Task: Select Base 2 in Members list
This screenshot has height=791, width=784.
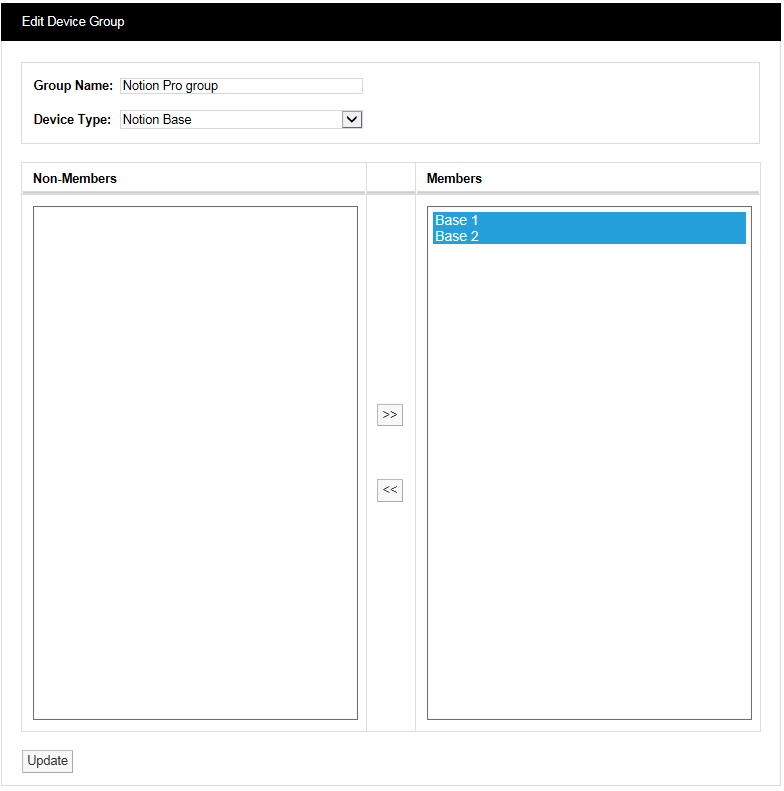Action: (x=588, y=236)
